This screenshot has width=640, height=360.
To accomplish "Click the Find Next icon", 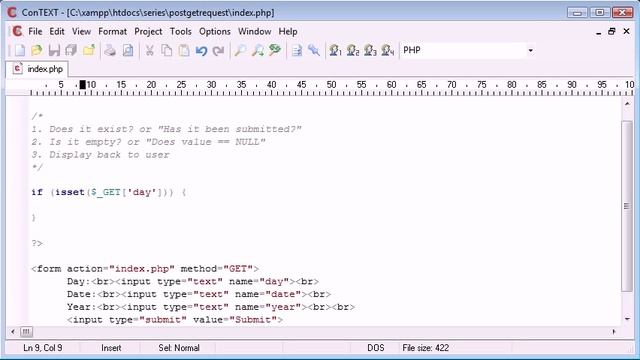I will pos(258,51).
